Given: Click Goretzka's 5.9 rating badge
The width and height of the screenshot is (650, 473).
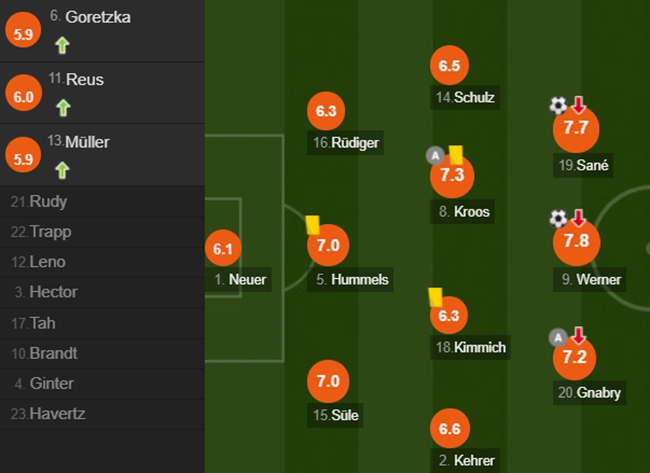Looking at the screenshot, I should coord(23,31).
